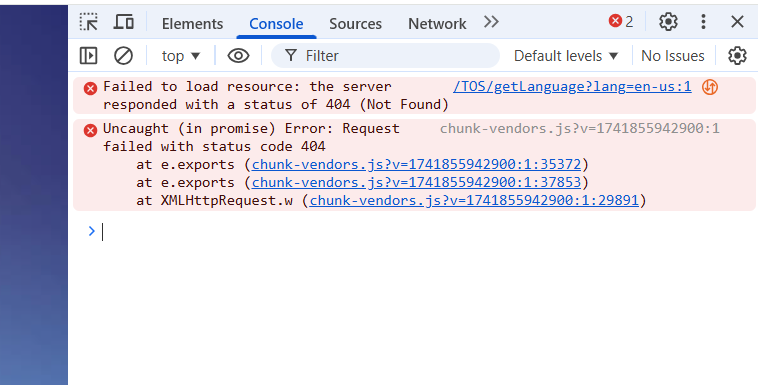Open the three-dot customize DevTools menu

pos(703,22)
